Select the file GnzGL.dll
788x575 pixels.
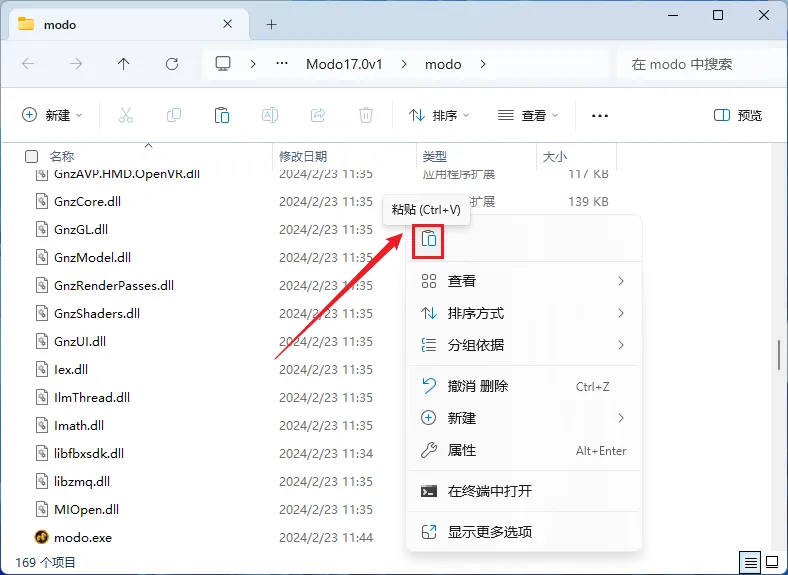81,229
